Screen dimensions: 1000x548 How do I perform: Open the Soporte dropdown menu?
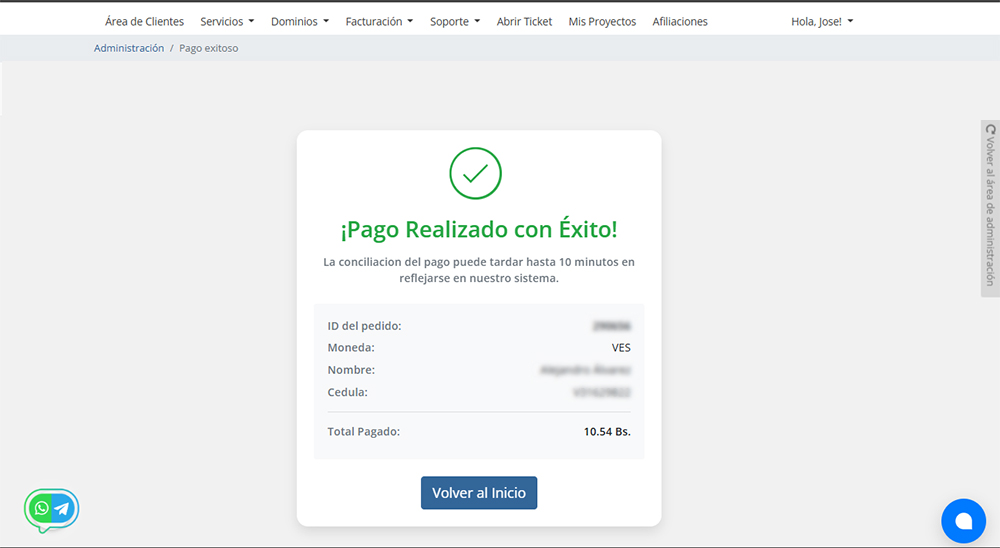click(x=455, y=22)
